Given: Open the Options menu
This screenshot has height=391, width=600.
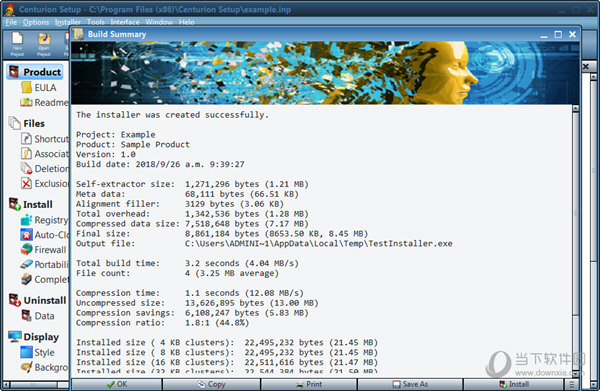Looking at the screenshot, I should 36,22.
